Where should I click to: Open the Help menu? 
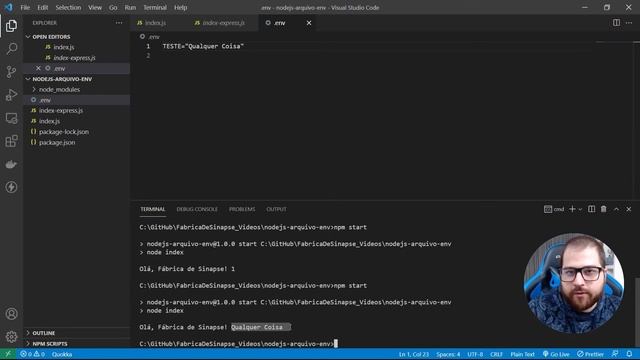coord(180,7)
